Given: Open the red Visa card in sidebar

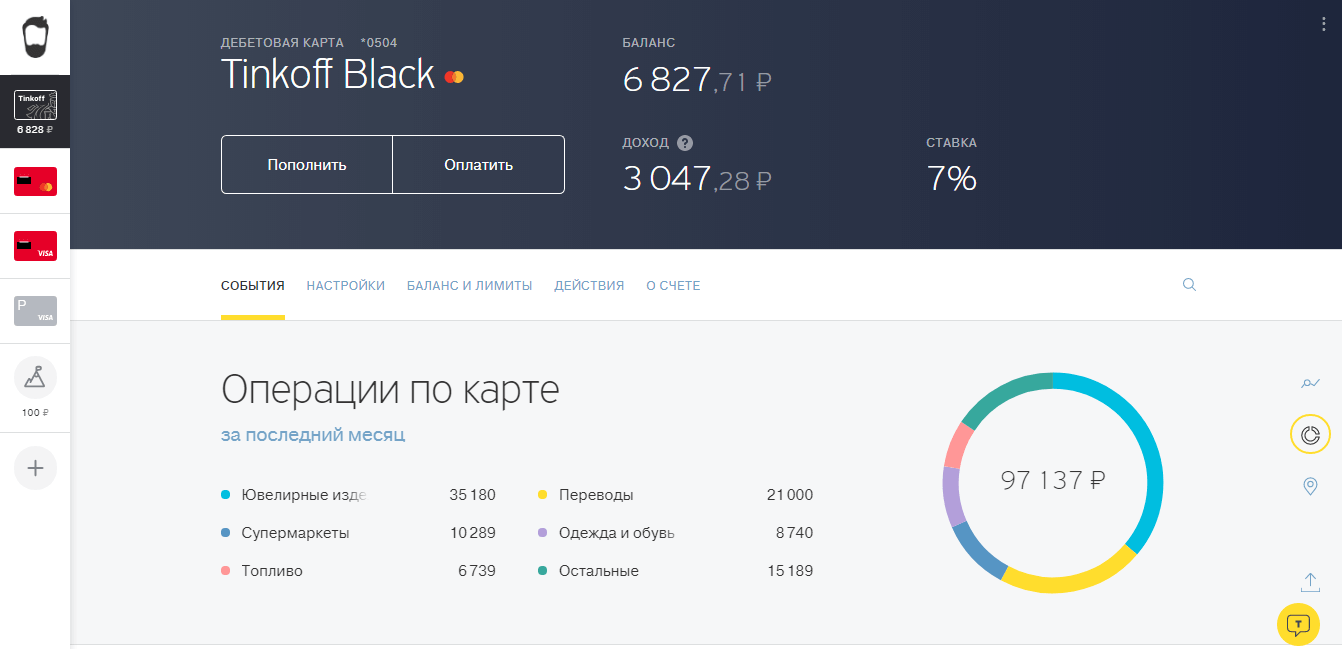Looking at the screenshot, I should pos(35,246).
